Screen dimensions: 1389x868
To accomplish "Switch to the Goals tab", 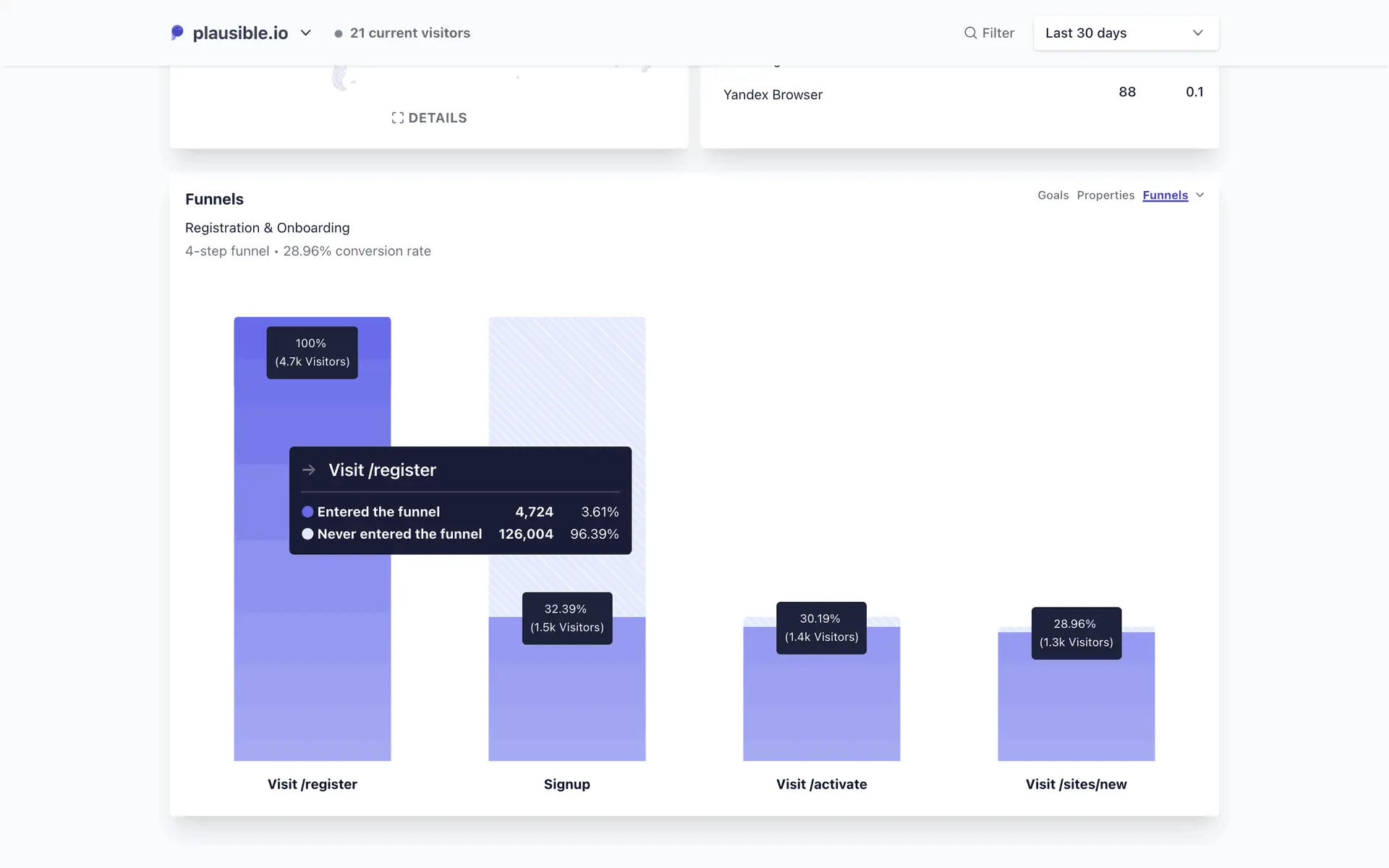I will point(1053,195).
